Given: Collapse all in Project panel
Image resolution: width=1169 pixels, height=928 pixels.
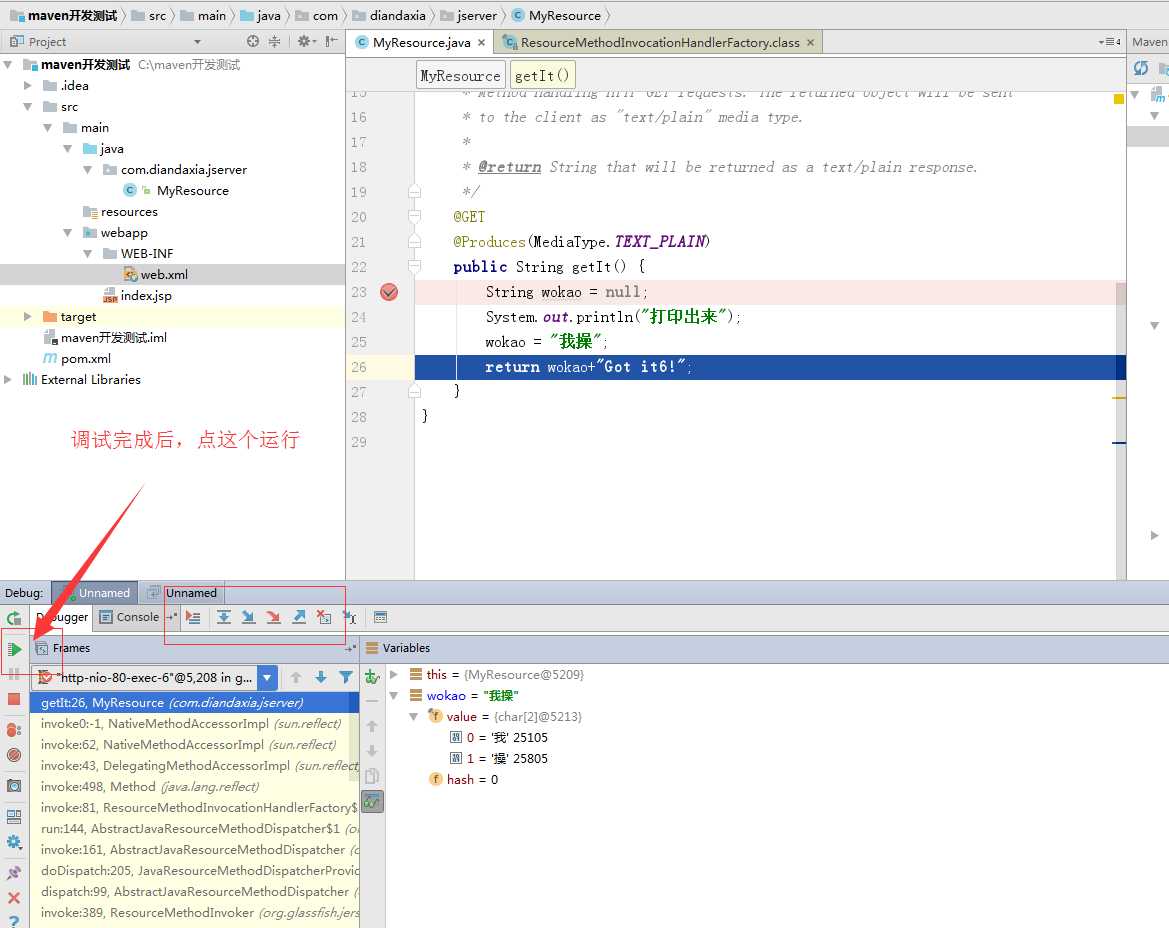Looking at the screenshot, I should click(274, 42).
